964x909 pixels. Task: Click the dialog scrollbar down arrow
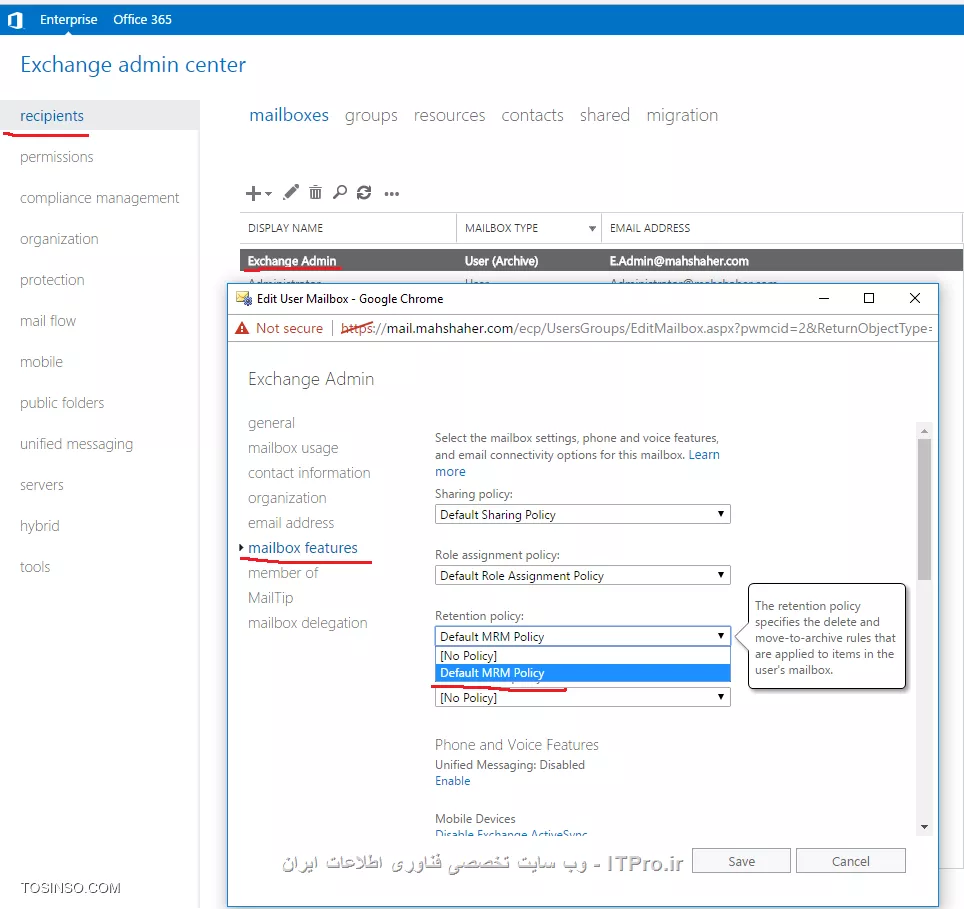click(x=924, y=827)
